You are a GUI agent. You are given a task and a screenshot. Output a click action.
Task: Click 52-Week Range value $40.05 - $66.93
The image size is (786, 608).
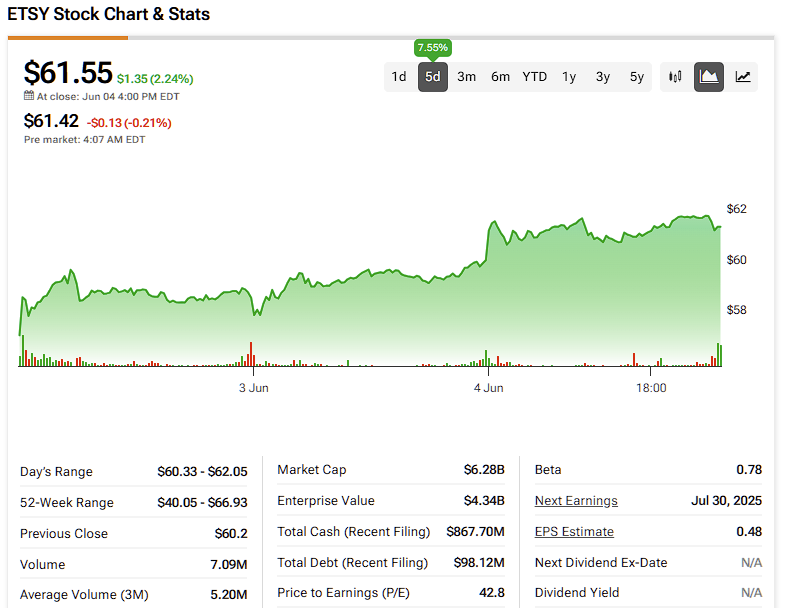click(x=203, y=503)
